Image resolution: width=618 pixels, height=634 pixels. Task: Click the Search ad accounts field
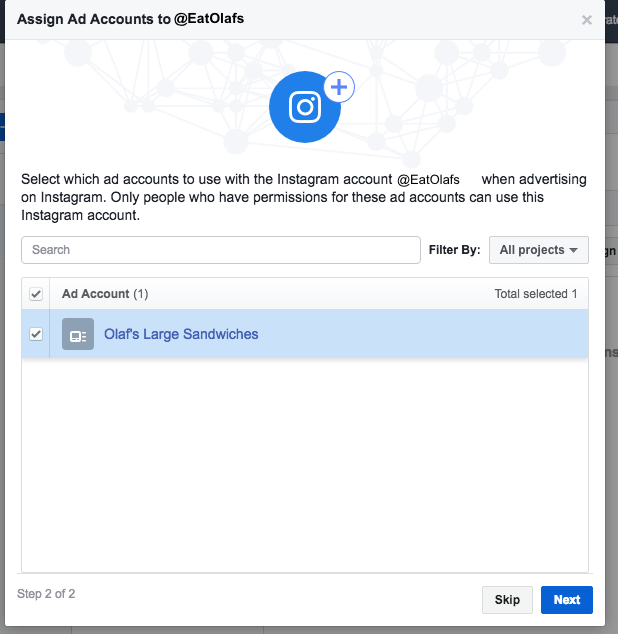pyautogui.click(x=221, y=250)
